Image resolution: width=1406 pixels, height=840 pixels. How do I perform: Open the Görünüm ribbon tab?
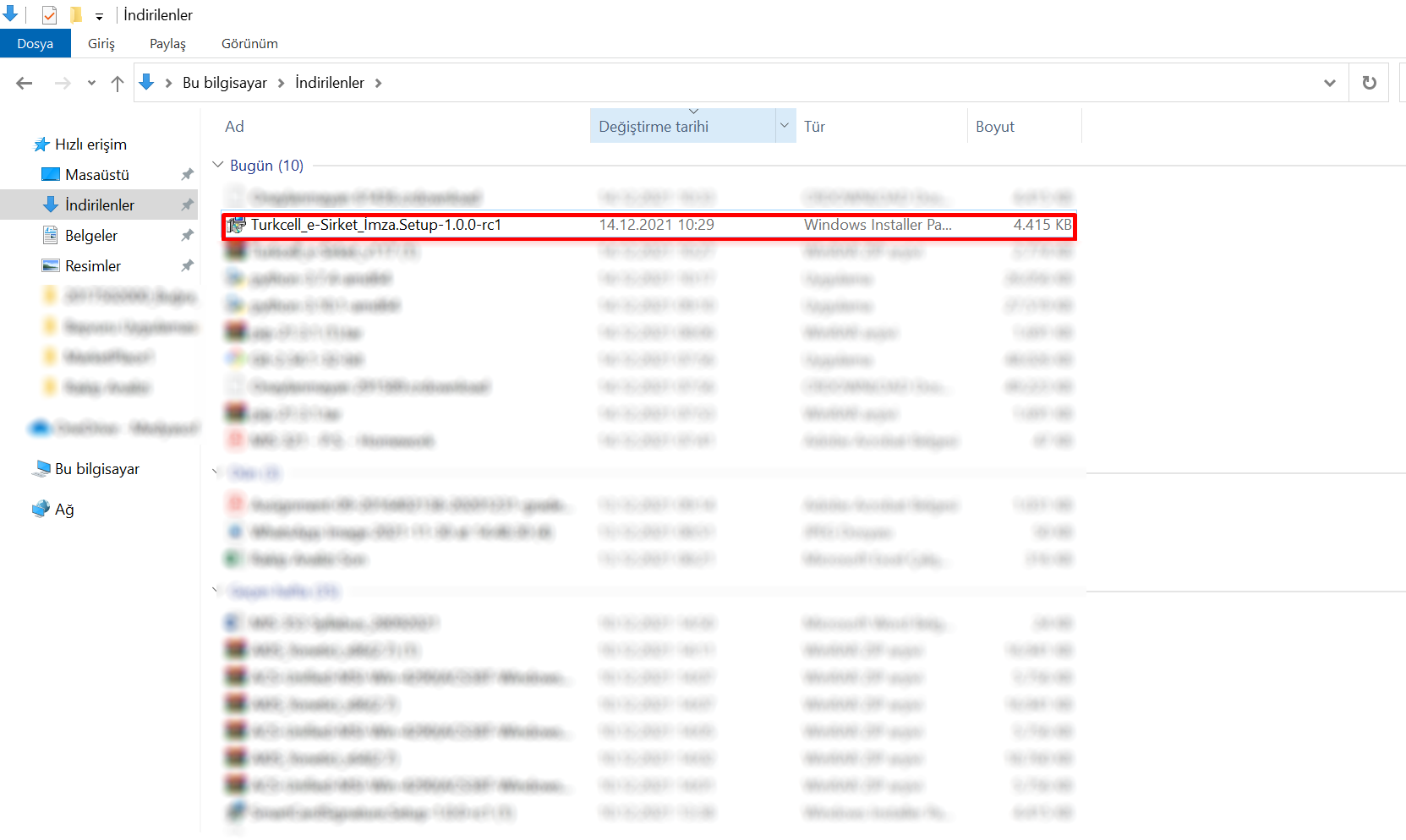pyautogui.click(x=249, y=44)
